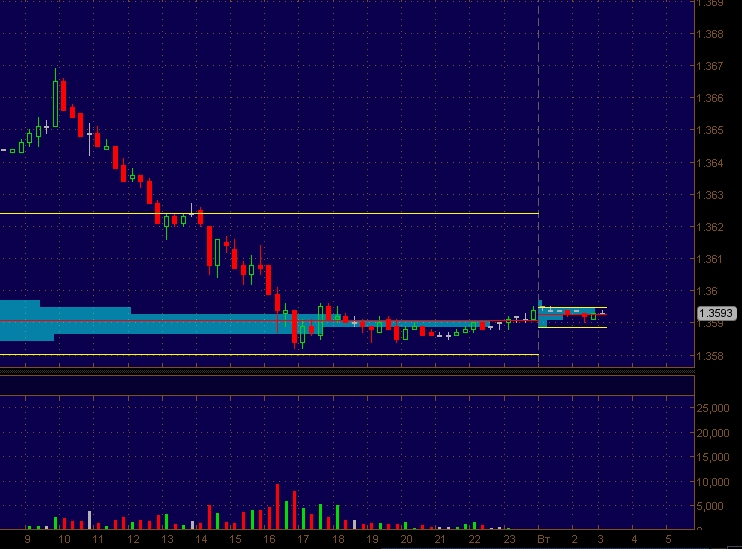
Task: Click the hour 14 time axis label
Action: pyautogui.click(x=201, y=539)
